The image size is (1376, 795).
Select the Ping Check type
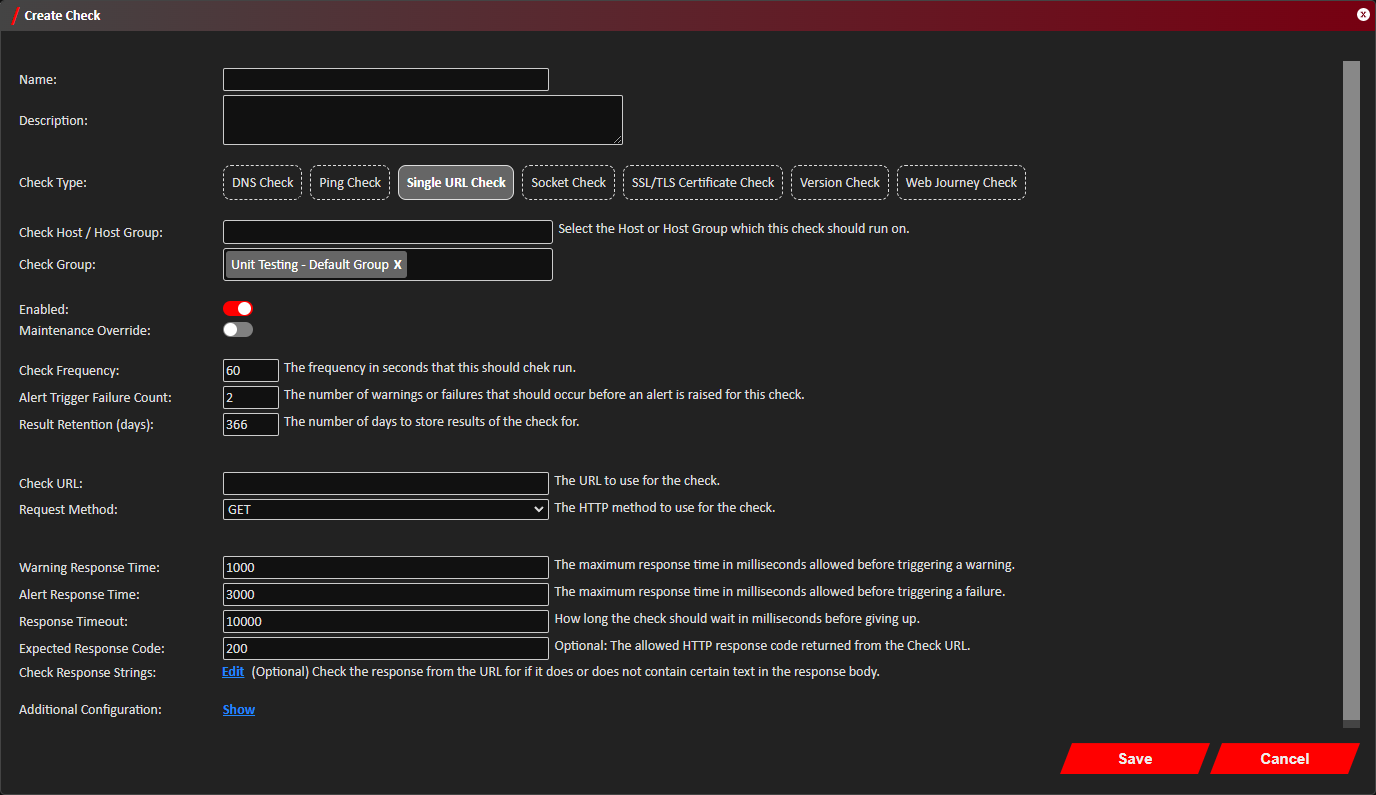tap(350, 183)
